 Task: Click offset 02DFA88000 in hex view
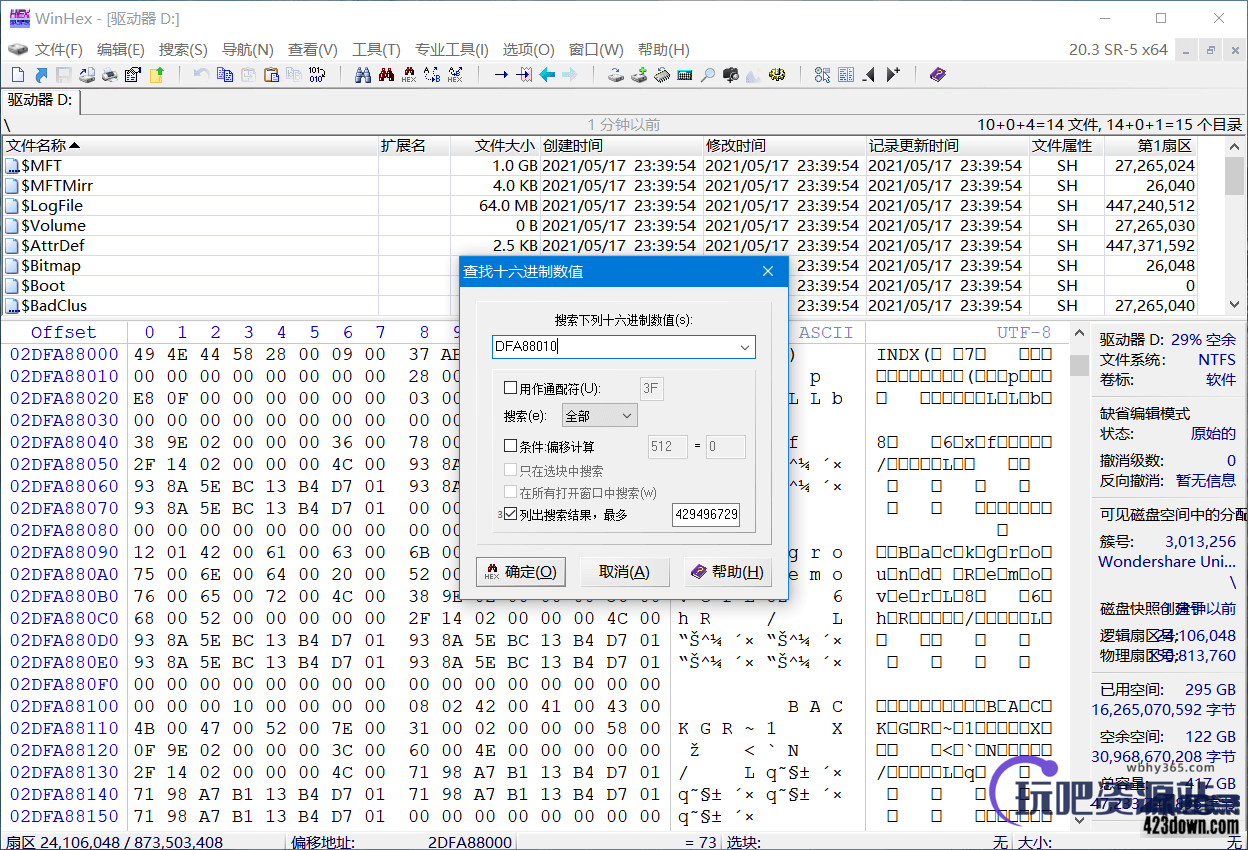(x=64, y=354)
